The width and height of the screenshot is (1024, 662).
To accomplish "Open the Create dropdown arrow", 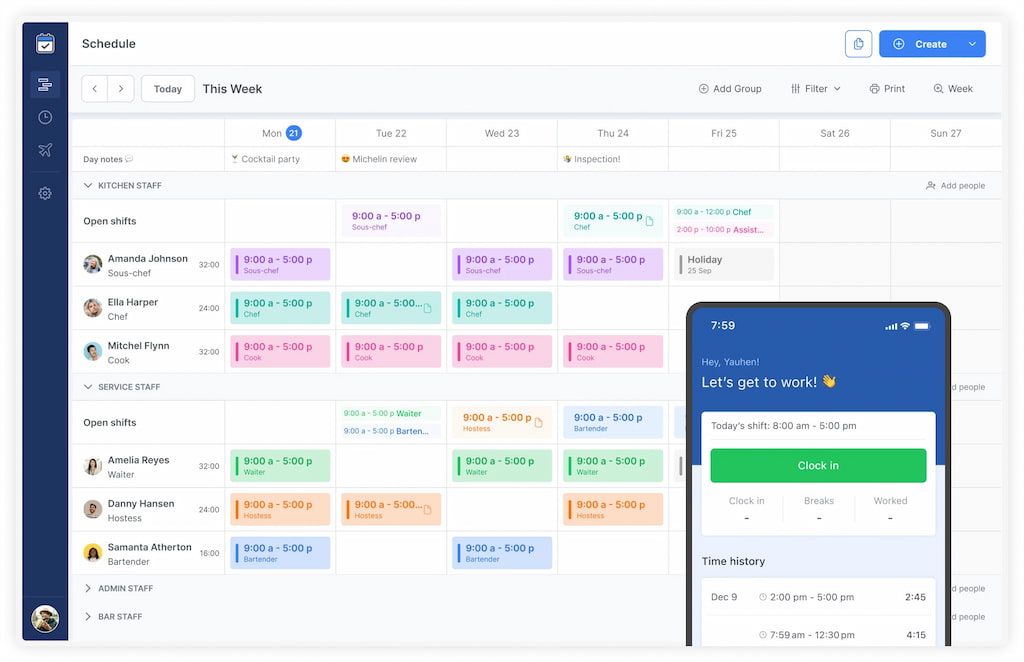I will [972, 44].
